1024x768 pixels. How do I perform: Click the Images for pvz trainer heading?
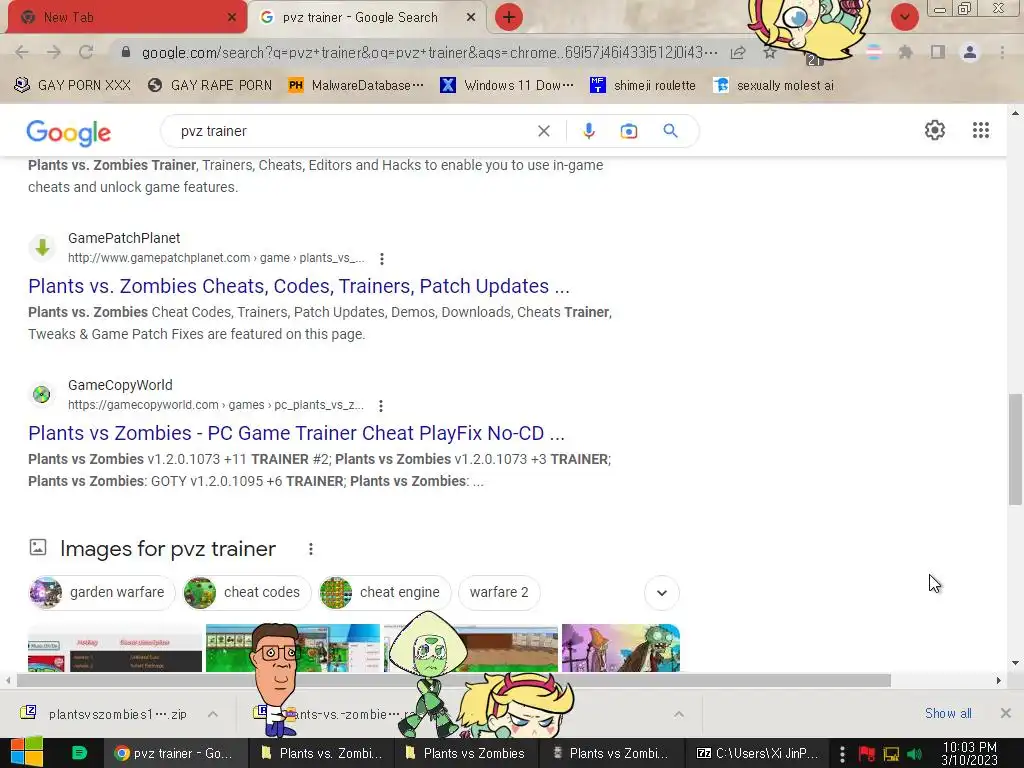click(x=168, y=549)
